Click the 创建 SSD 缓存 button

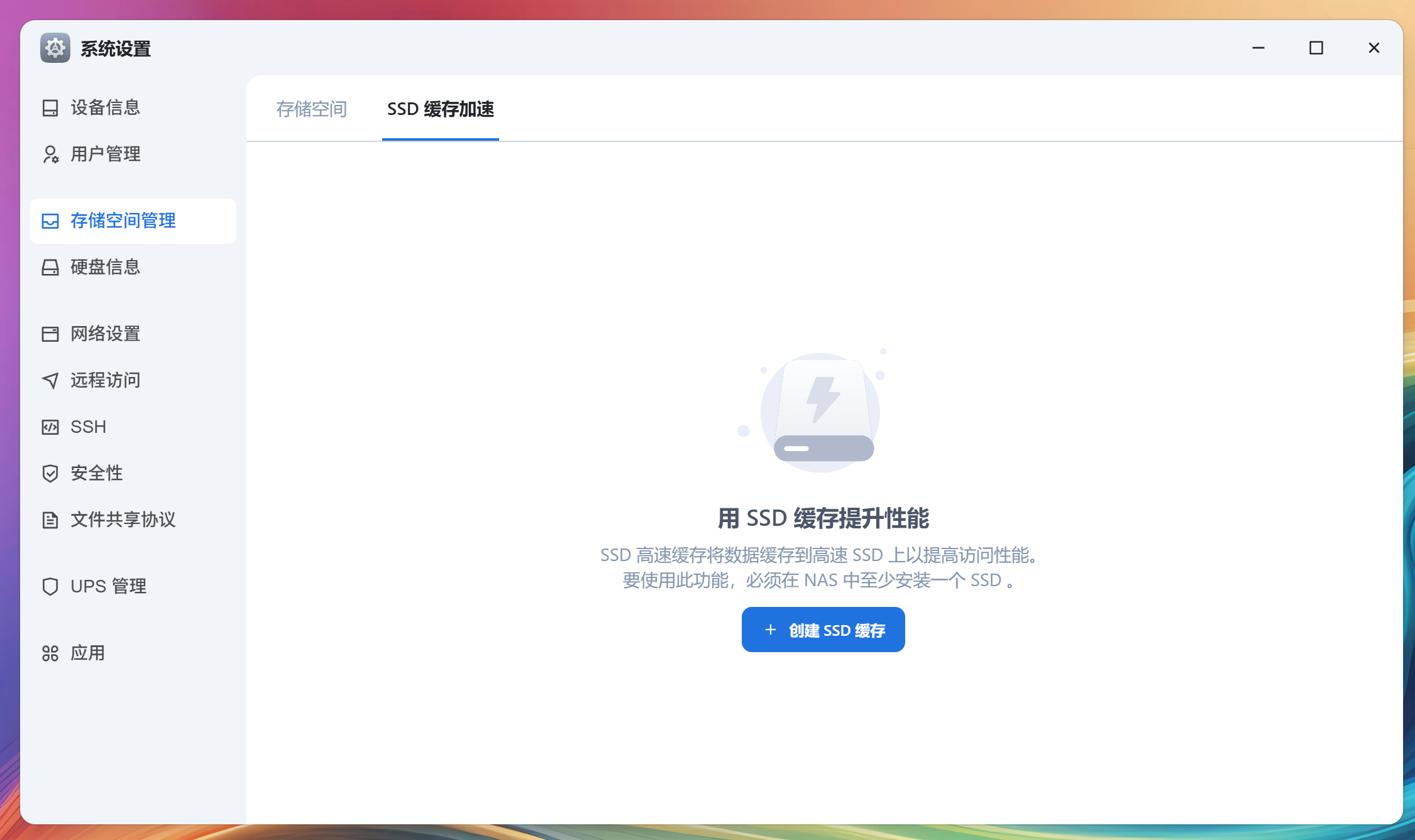click(x=823, y=630)
